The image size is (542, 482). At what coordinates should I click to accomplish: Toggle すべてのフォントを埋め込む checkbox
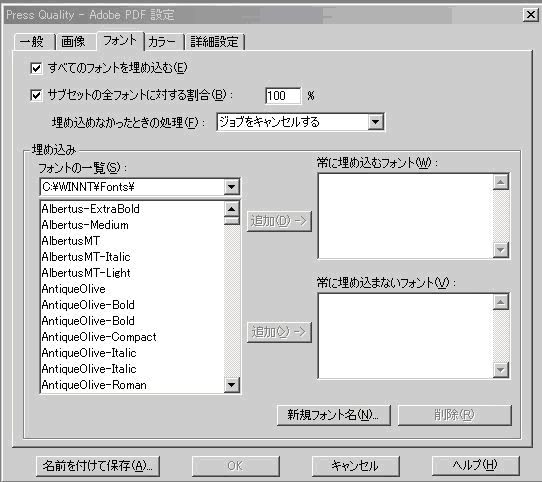(x=36, y=68)
